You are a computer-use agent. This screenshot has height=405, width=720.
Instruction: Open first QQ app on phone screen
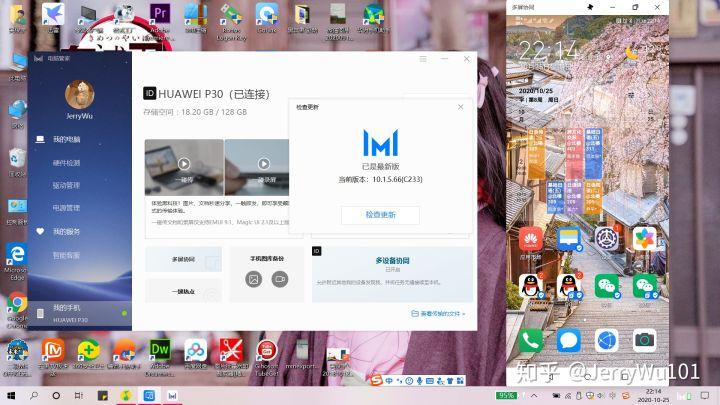[531, 286]
